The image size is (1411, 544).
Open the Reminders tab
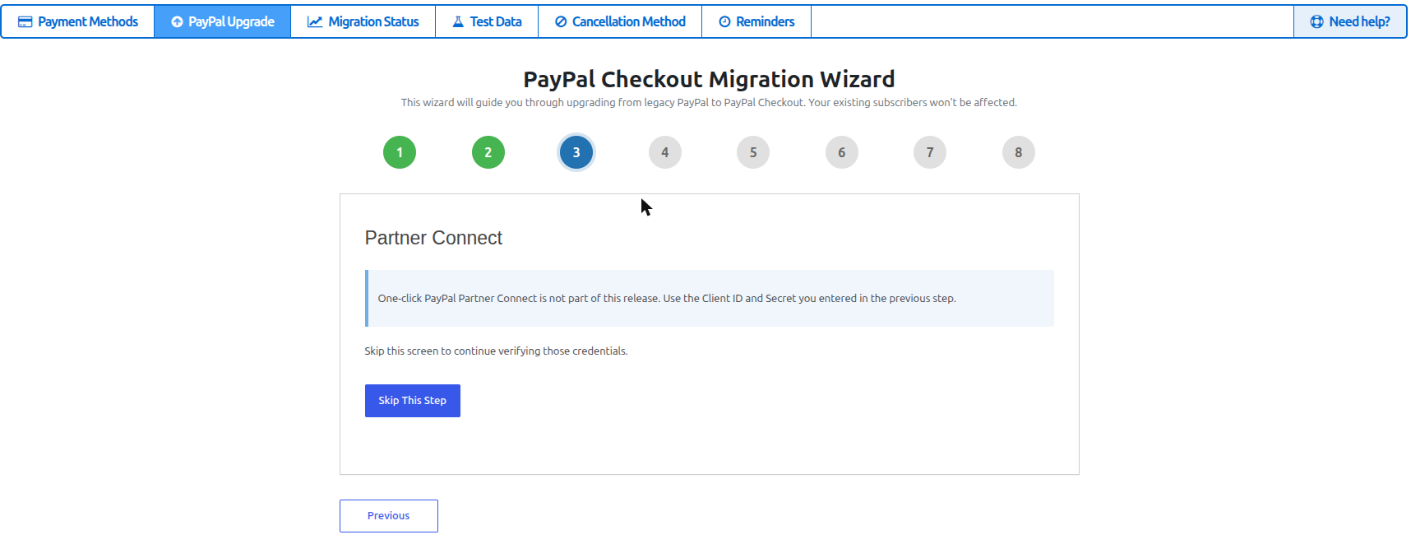point(756,22)
